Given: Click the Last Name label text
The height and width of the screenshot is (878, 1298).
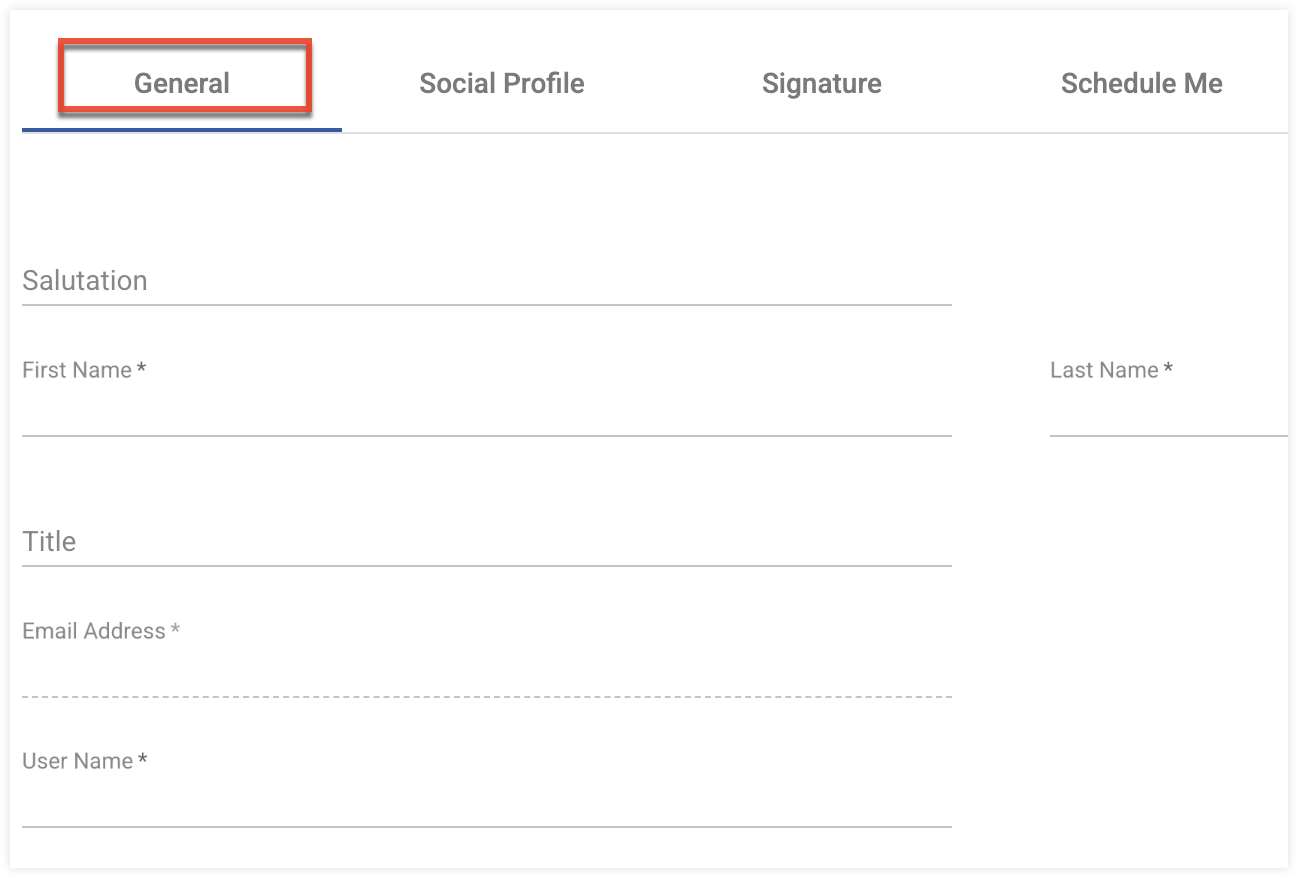Looking at the screenshot, I should click(1104, 371).
